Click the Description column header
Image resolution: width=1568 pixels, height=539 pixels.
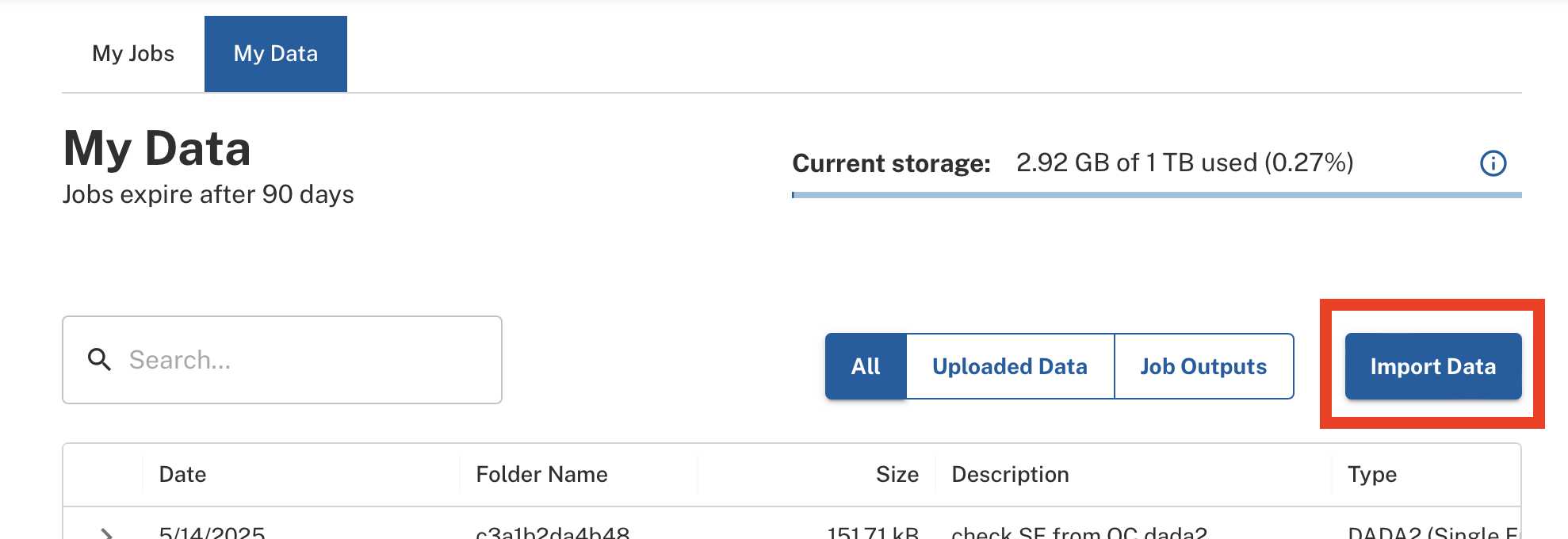click(x=1010, y=474)
